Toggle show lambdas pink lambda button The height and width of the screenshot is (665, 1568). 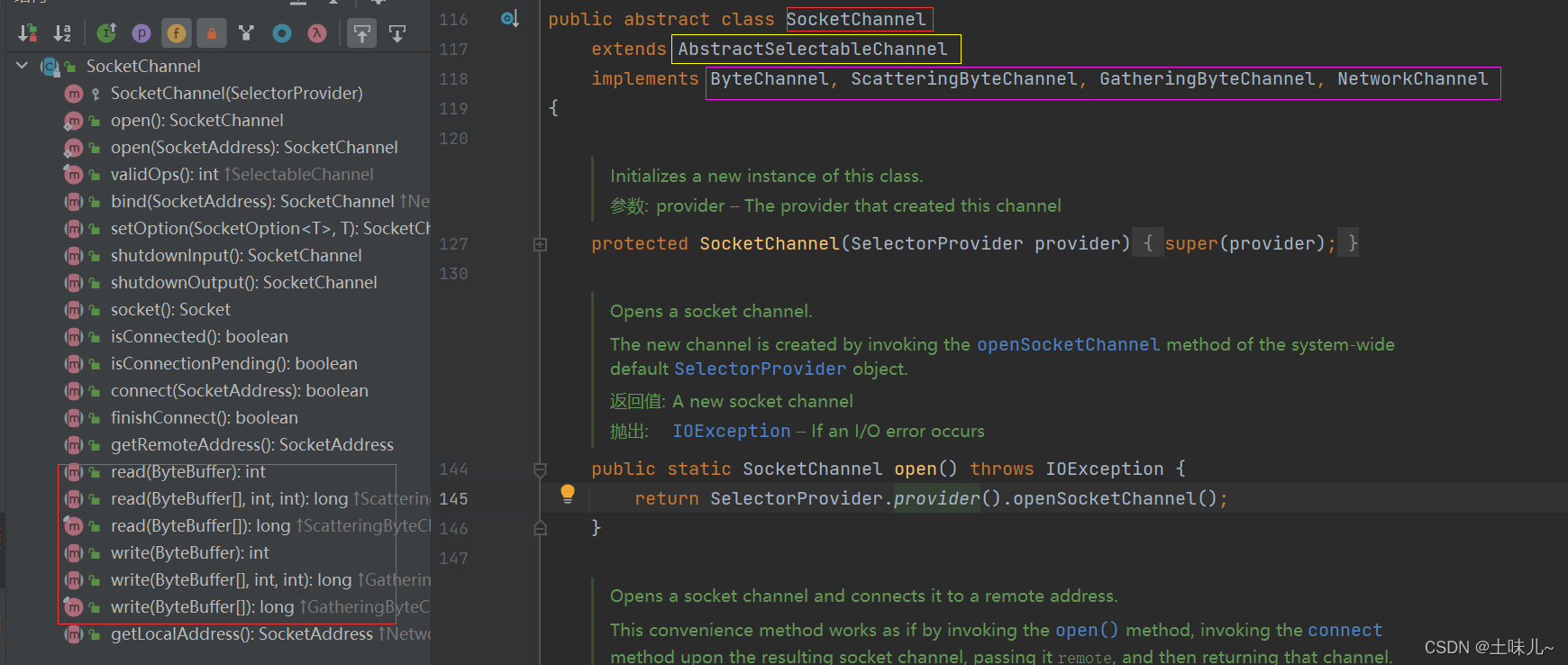317,33
